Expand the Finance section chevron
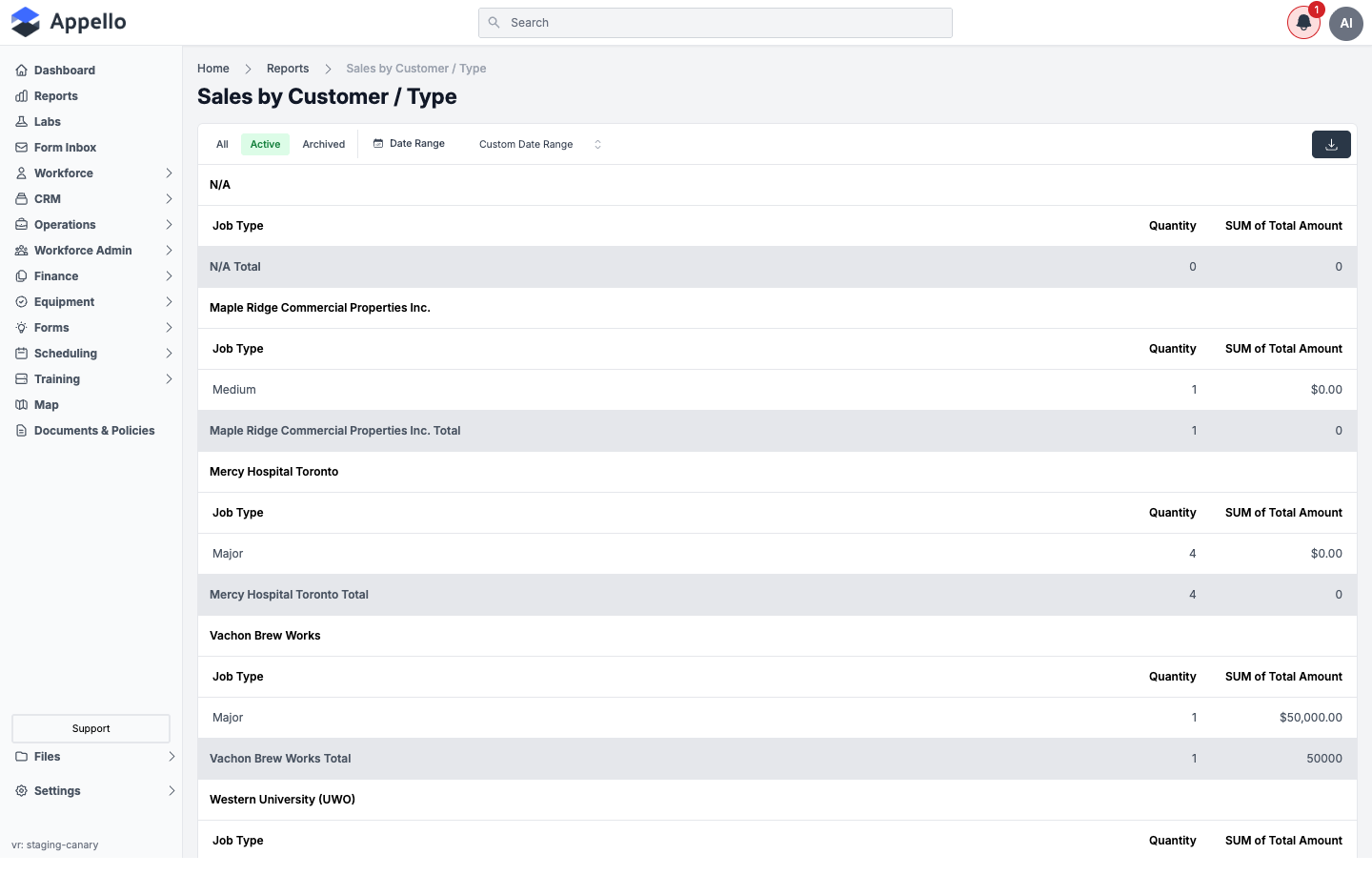The image size is (1372, 875). pos(169,276)
